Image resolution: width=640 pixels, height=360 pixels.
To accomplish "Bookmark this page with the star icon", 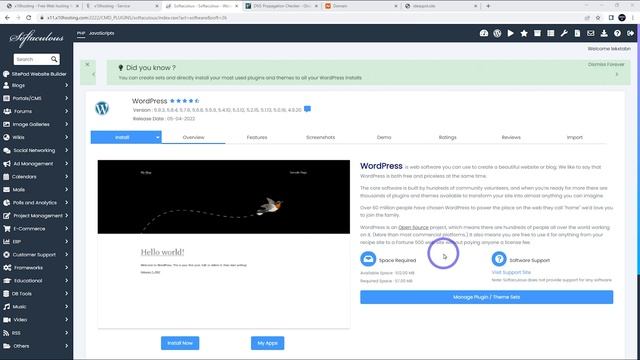I will point(598,18).
